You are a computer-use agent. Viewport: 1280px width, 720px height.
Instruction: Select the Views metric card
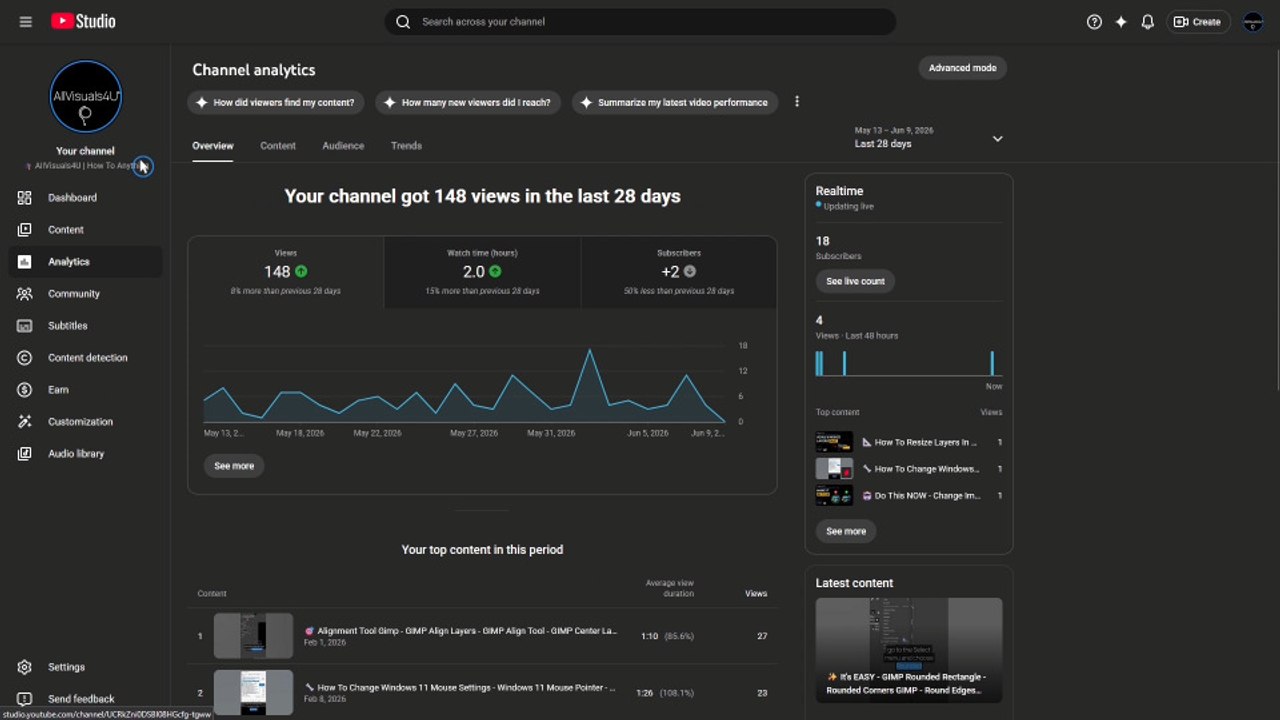click(286, 272)
